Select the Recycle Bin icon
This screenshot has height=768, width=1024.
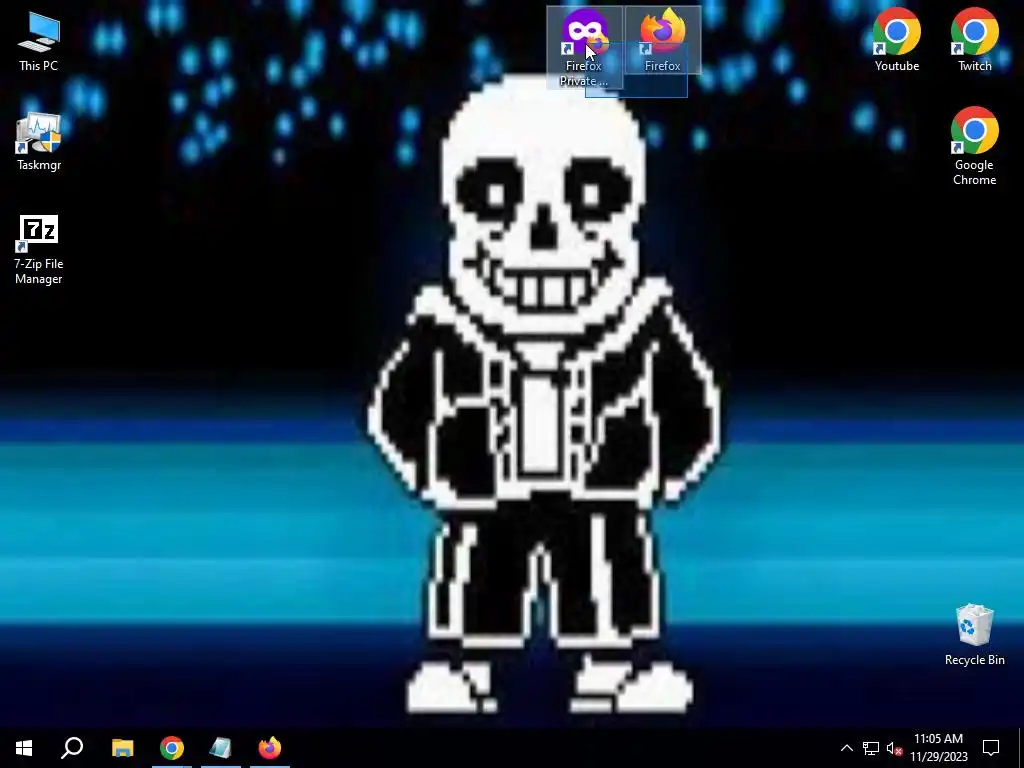point(974,635)
